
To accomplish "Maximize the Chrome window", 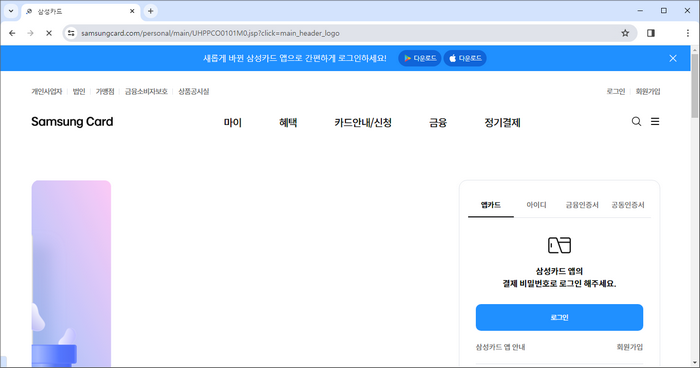I will (664, 11).
